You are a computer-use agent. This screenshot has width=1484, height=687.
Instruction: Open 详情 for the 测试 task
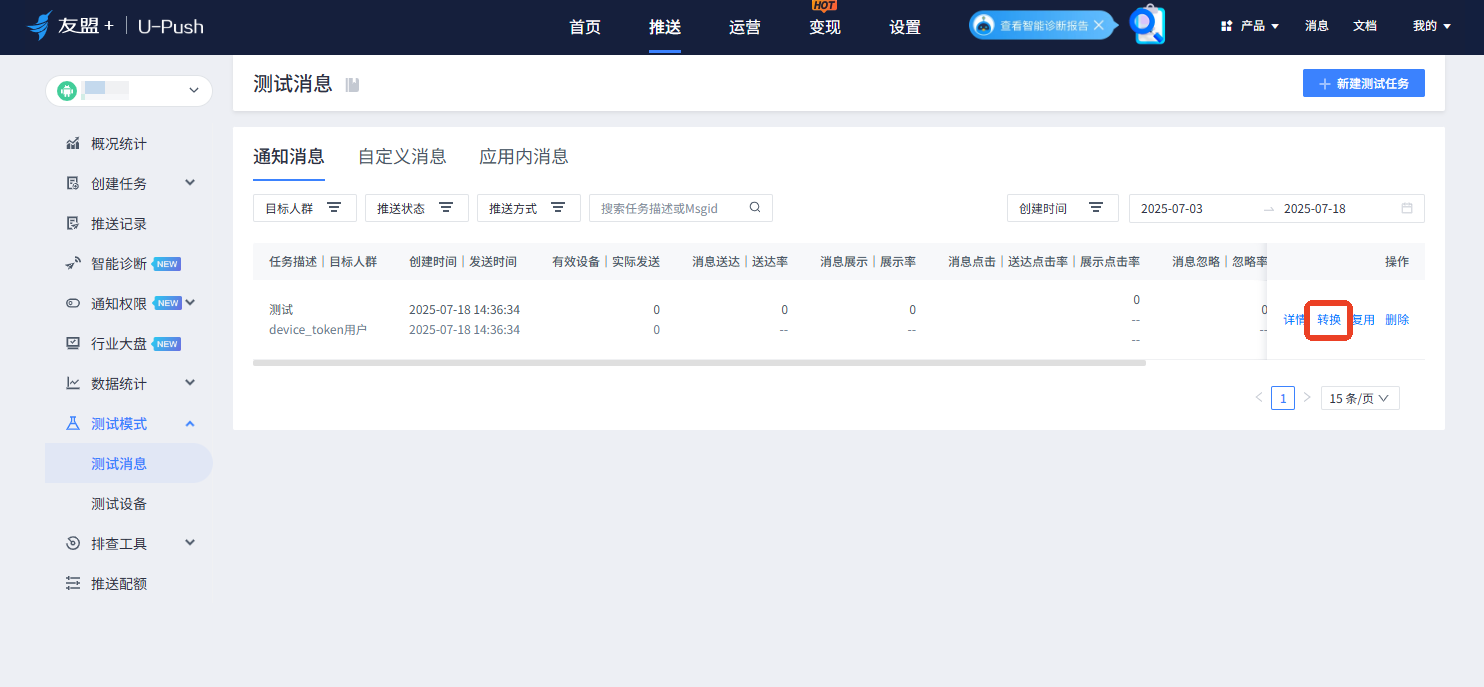pos(1294,320)
